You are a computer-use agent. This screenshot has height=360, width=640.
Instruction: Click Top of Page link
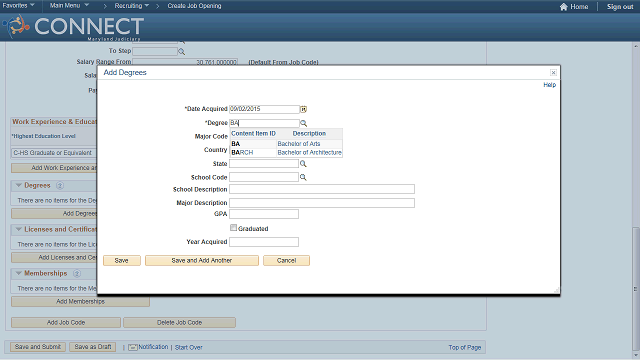click(464, 347)
